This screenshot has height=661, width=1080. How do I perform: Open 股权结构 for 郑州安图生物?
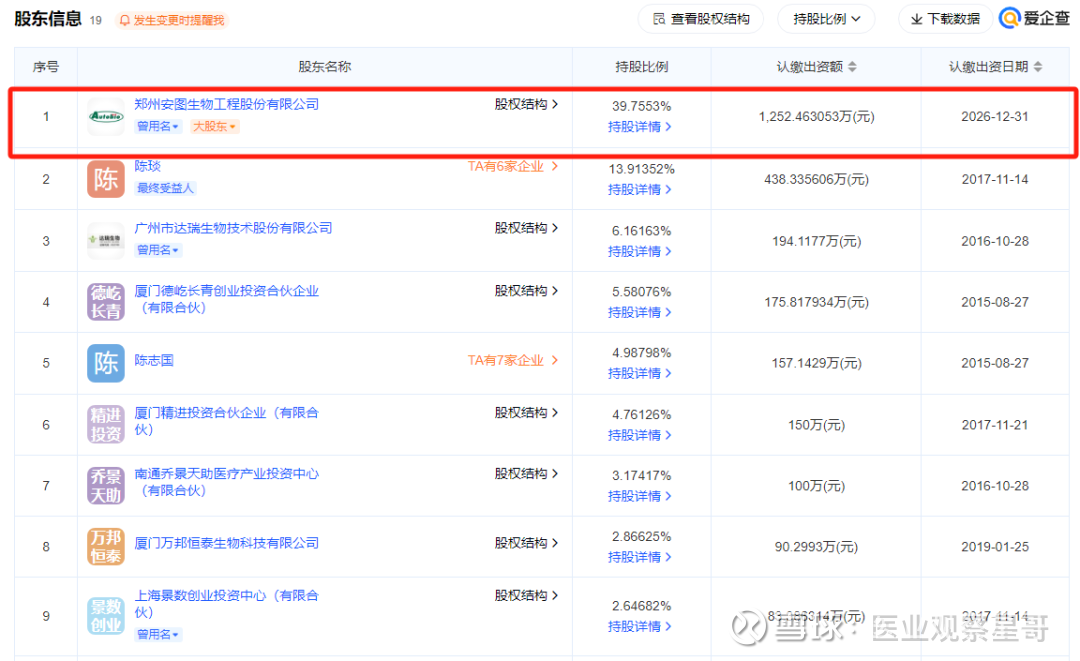tap(526, 104)
